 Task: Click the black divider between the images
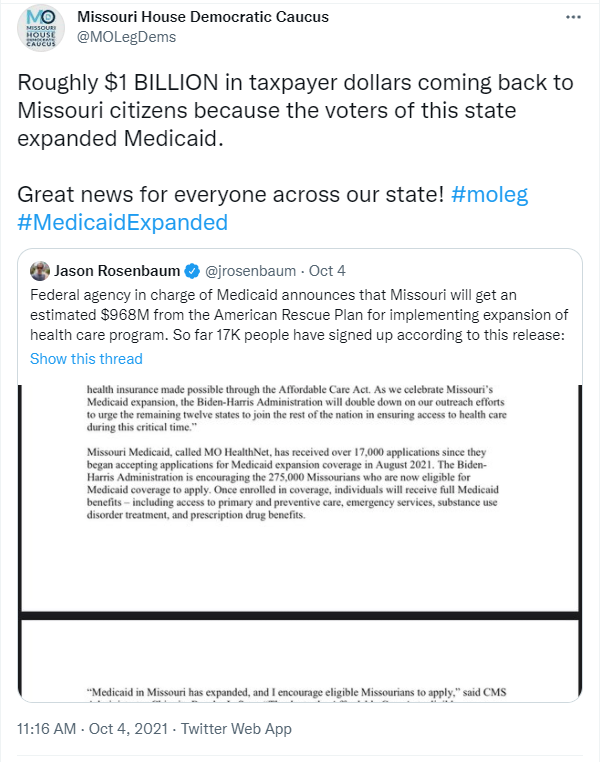(x=299, y=614)
